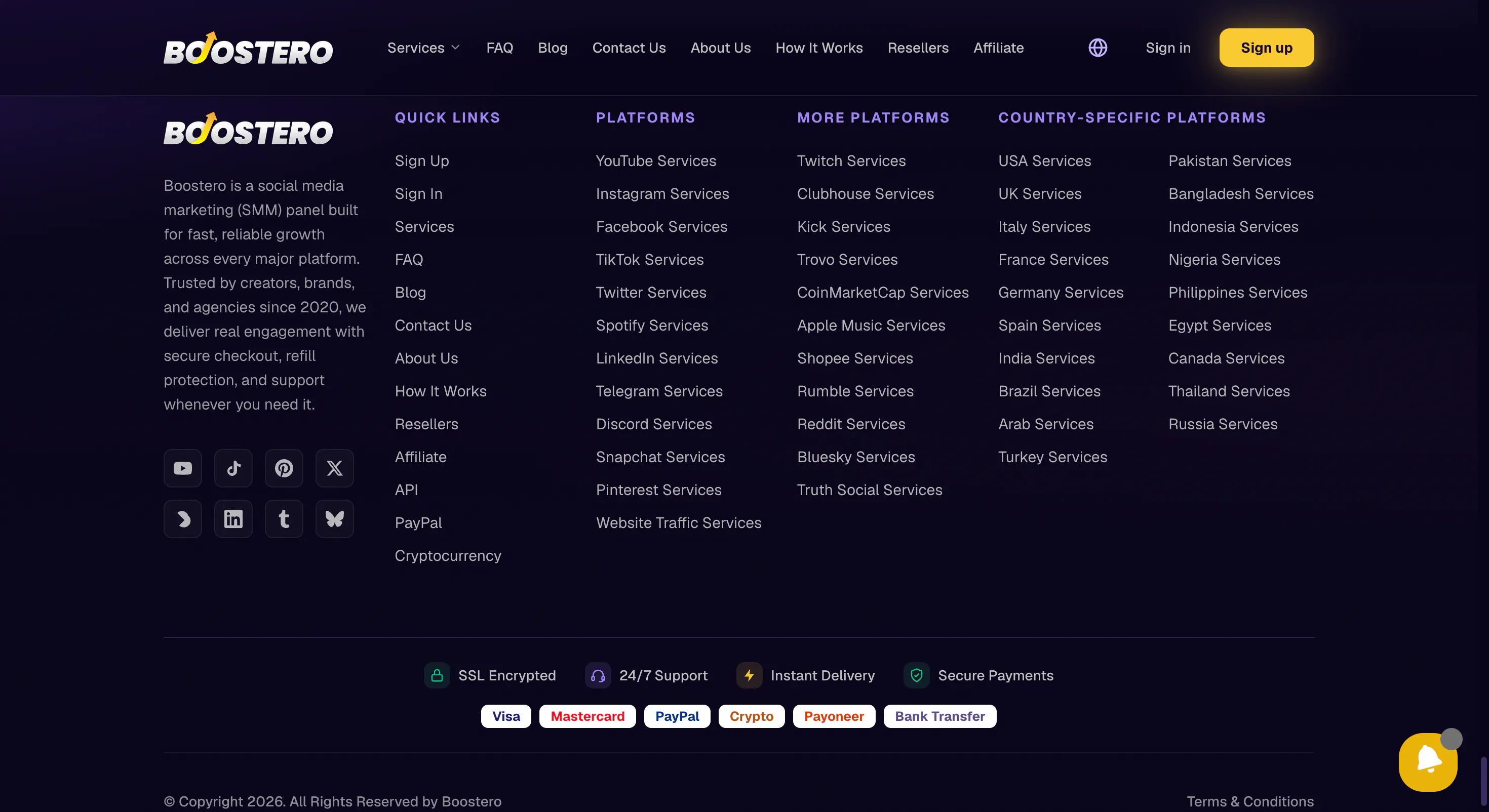The image size is (1489, 812).
Task: Click the globe language selector icon
Action: (x=1098, y=48)
